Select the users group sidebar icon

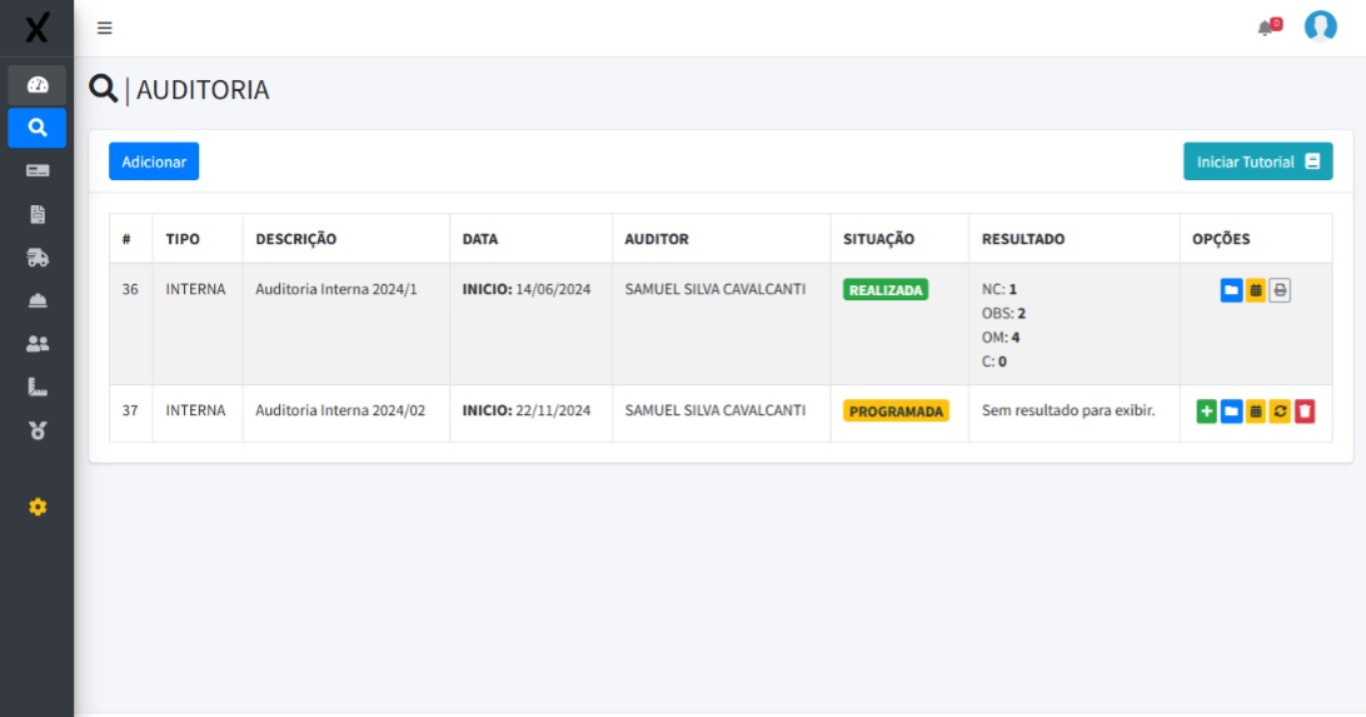pyautogui.click(x=37, y=344)
